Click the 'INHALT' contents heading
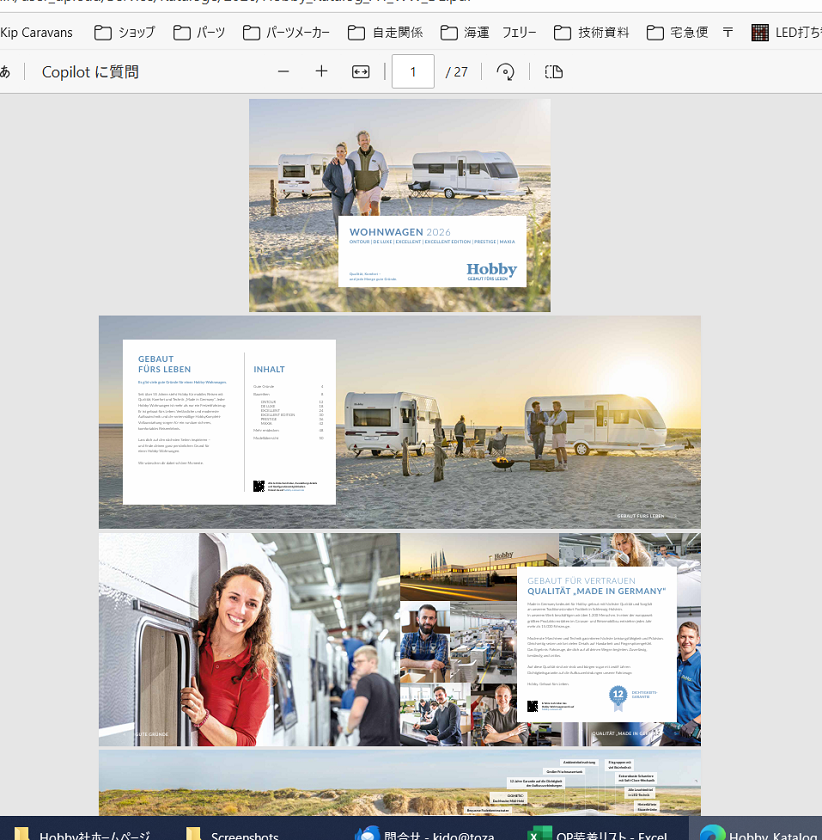Viewport: 822px width, 840px height. coord(269,369)
